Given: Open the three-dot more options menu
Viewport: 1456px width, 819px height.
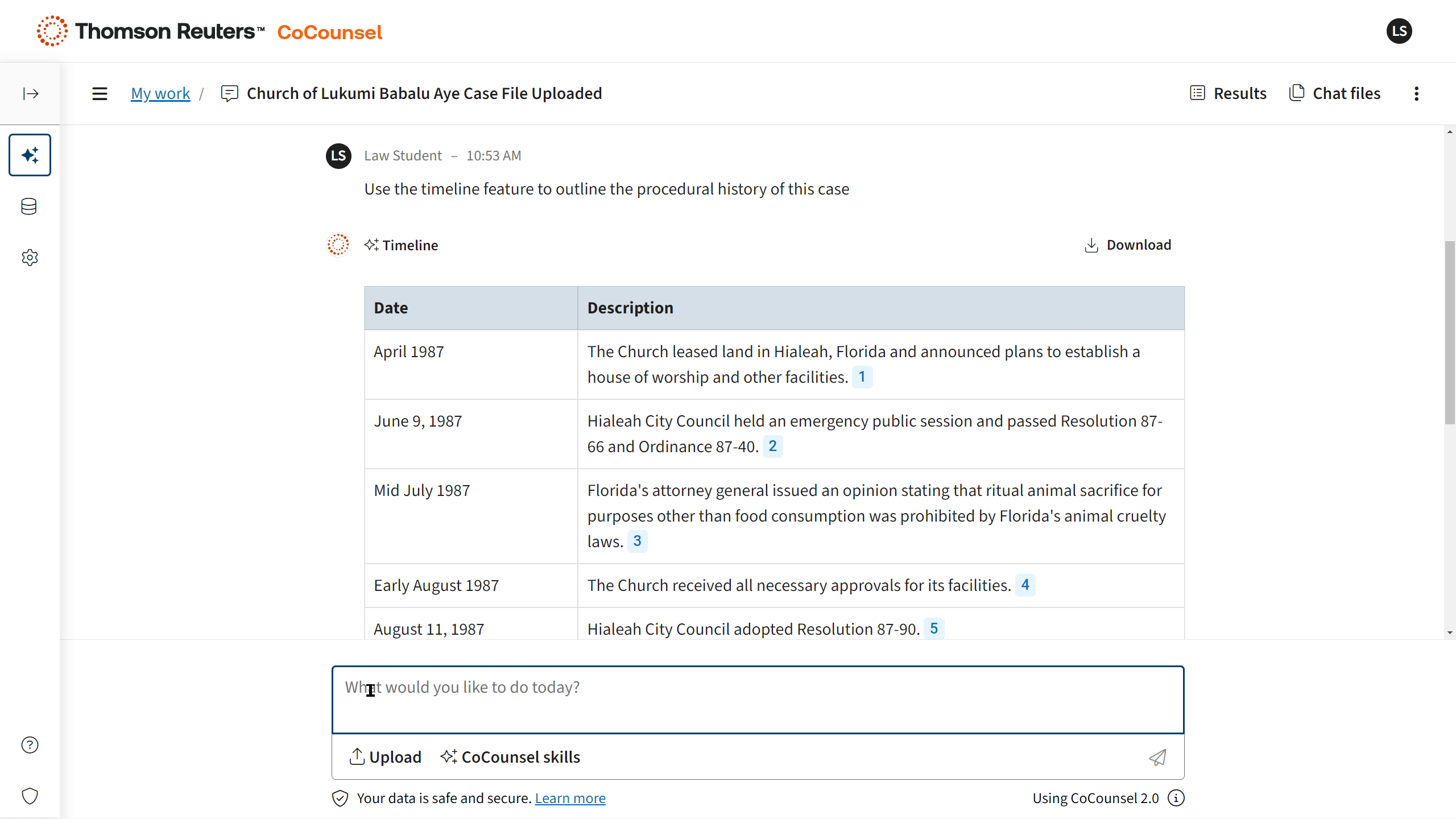Looking at the screenshot, I should click(1417, 93).
